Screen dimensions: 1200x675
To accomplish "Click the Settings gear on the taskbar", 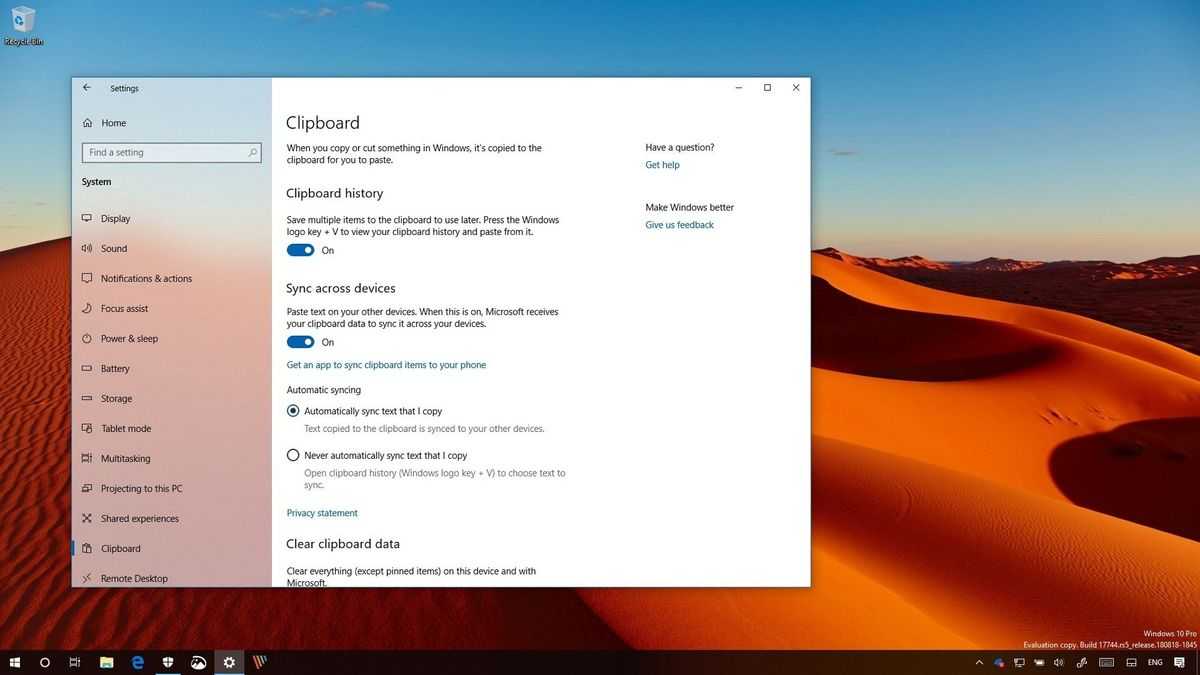I will (229, 662).
